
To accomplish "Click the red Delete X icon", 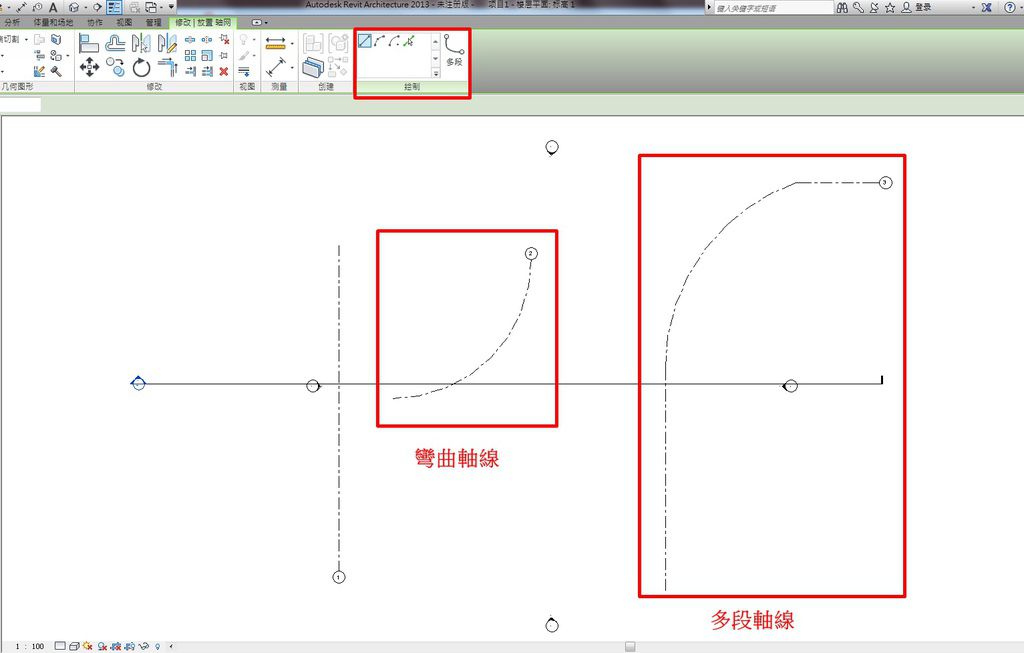I will (223, 71).
